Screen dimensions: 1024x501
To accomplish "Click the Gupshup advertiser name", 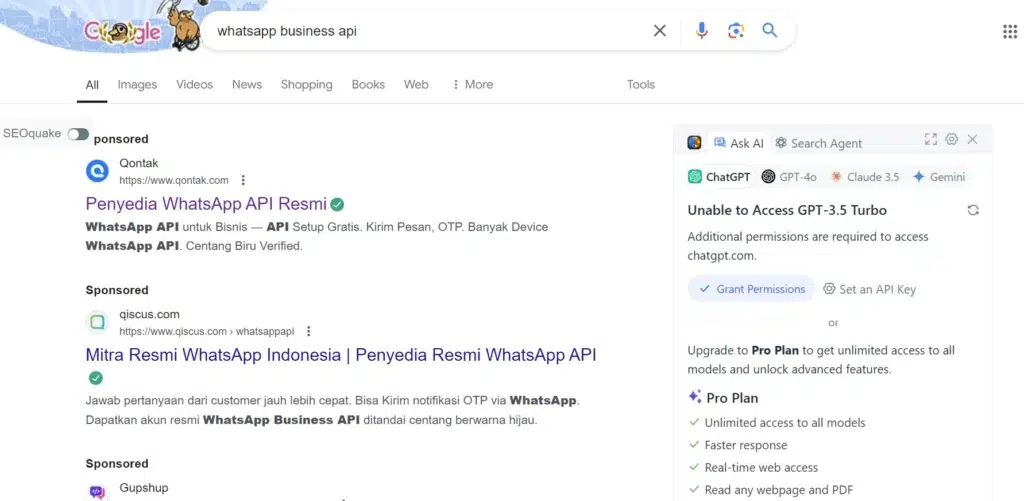I will pyautogui.click(x=144, y=488).
